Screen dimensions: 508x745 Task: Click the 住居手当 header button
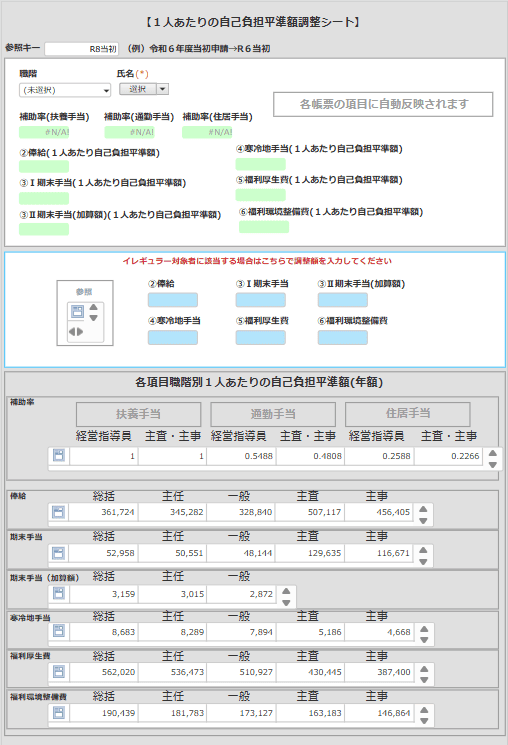(x=408, y=413)
